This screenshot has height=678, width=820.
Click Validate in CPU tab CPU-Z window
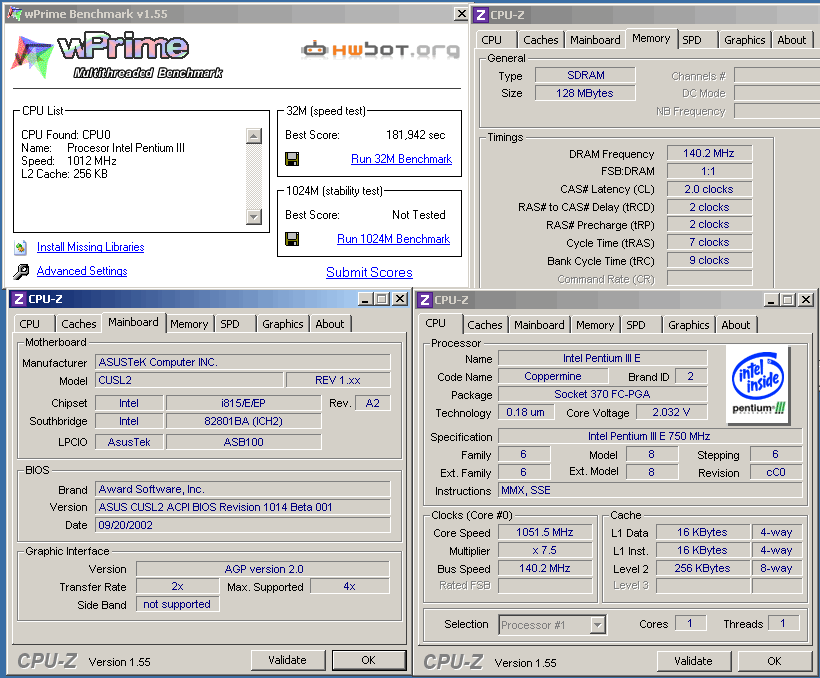click(693, 661)
